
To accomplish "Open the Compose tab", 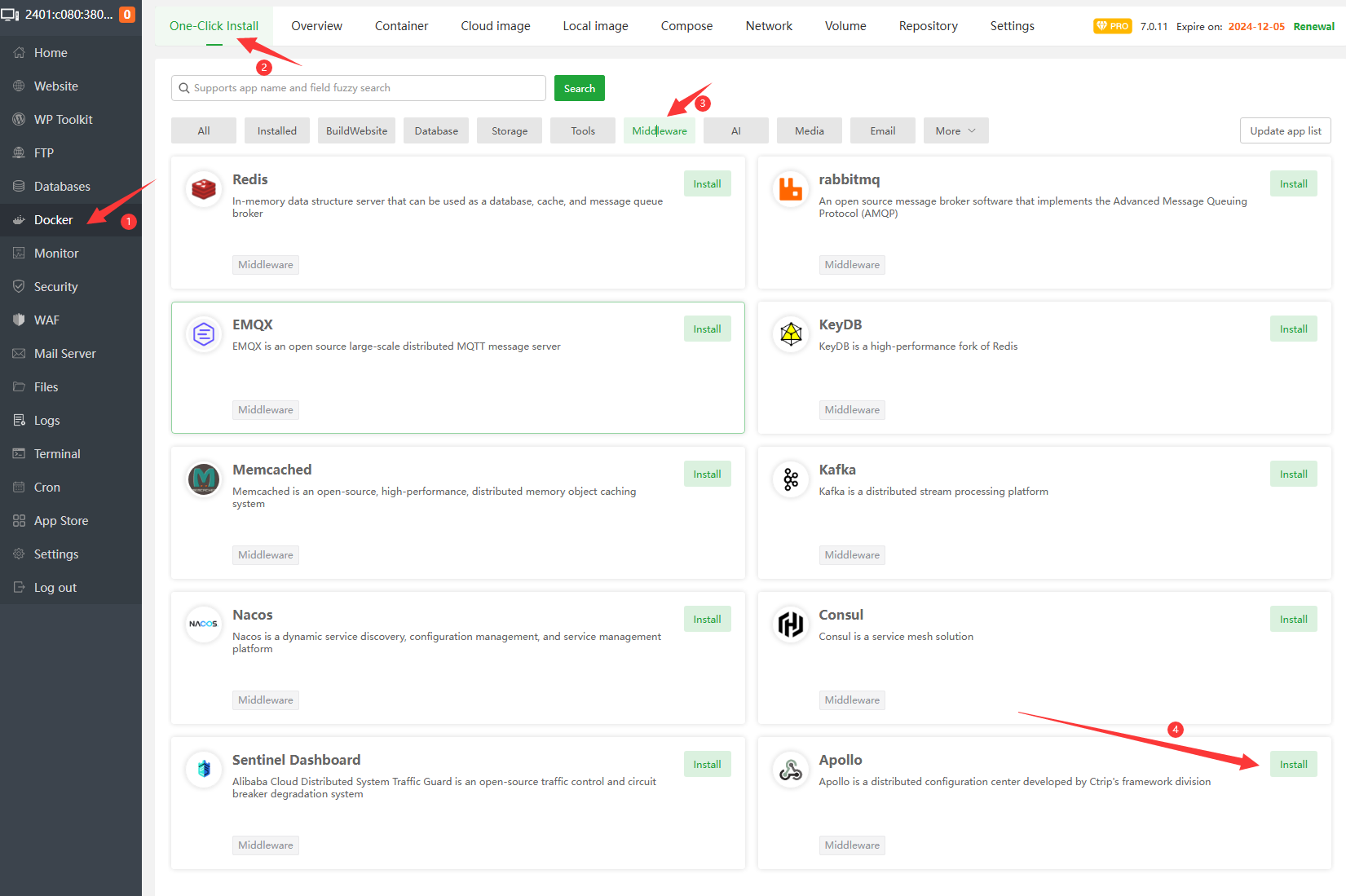I will point(686,26).
